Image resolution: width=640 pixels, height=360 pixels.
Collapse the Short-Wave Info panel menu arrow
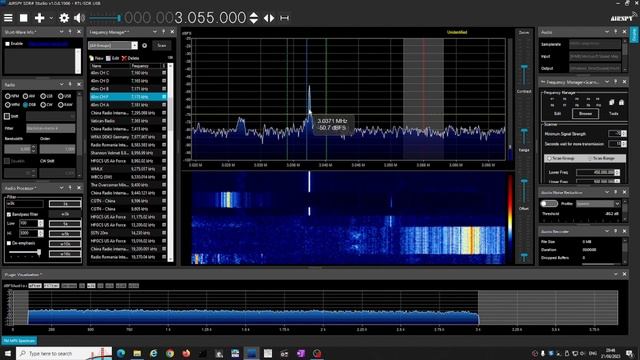click(61, 32)
